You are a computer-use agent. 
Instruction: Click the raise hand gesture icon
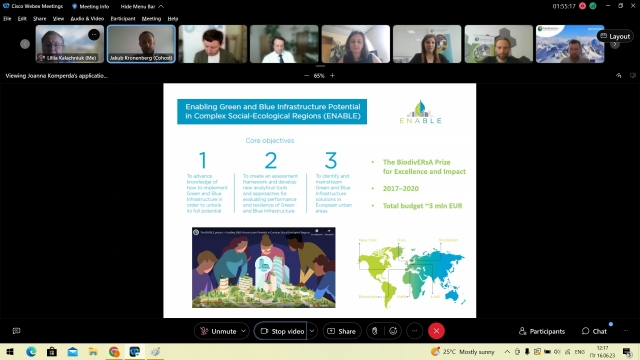[x=375, y=331]
